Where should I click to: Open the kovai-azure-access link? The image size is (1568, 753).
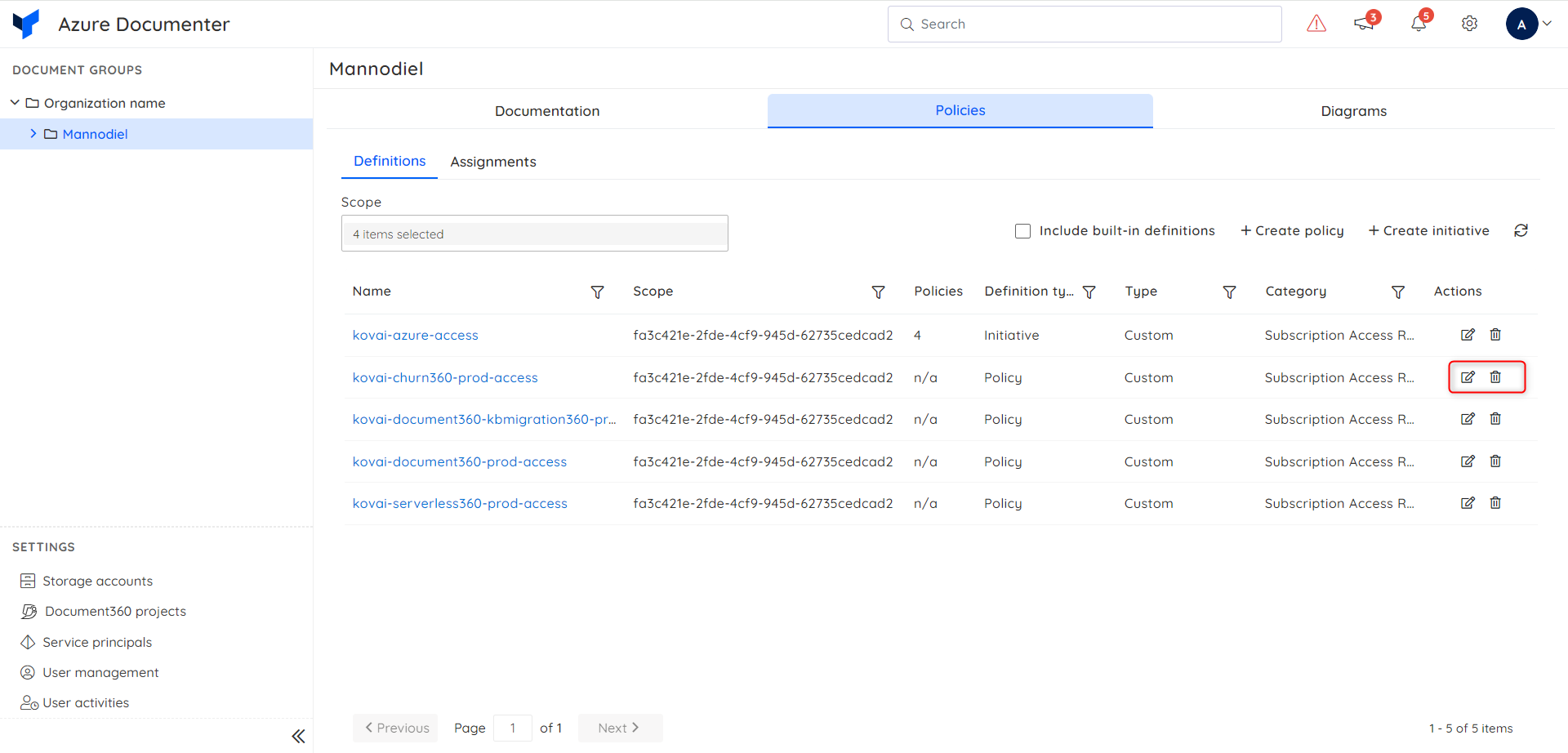tap(416, 335)
